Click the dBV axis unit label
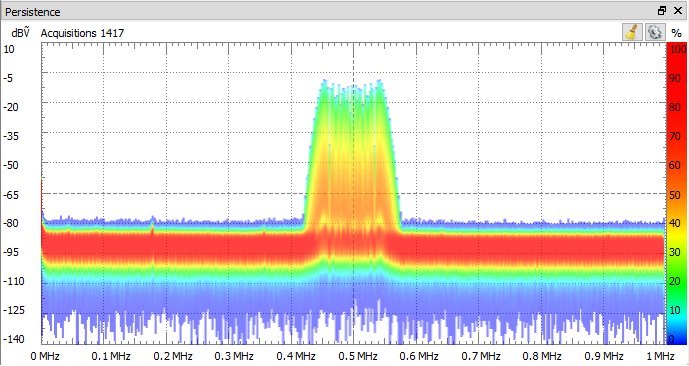The height and width of the screenshot is (366, 689). (x=20, y=33)
